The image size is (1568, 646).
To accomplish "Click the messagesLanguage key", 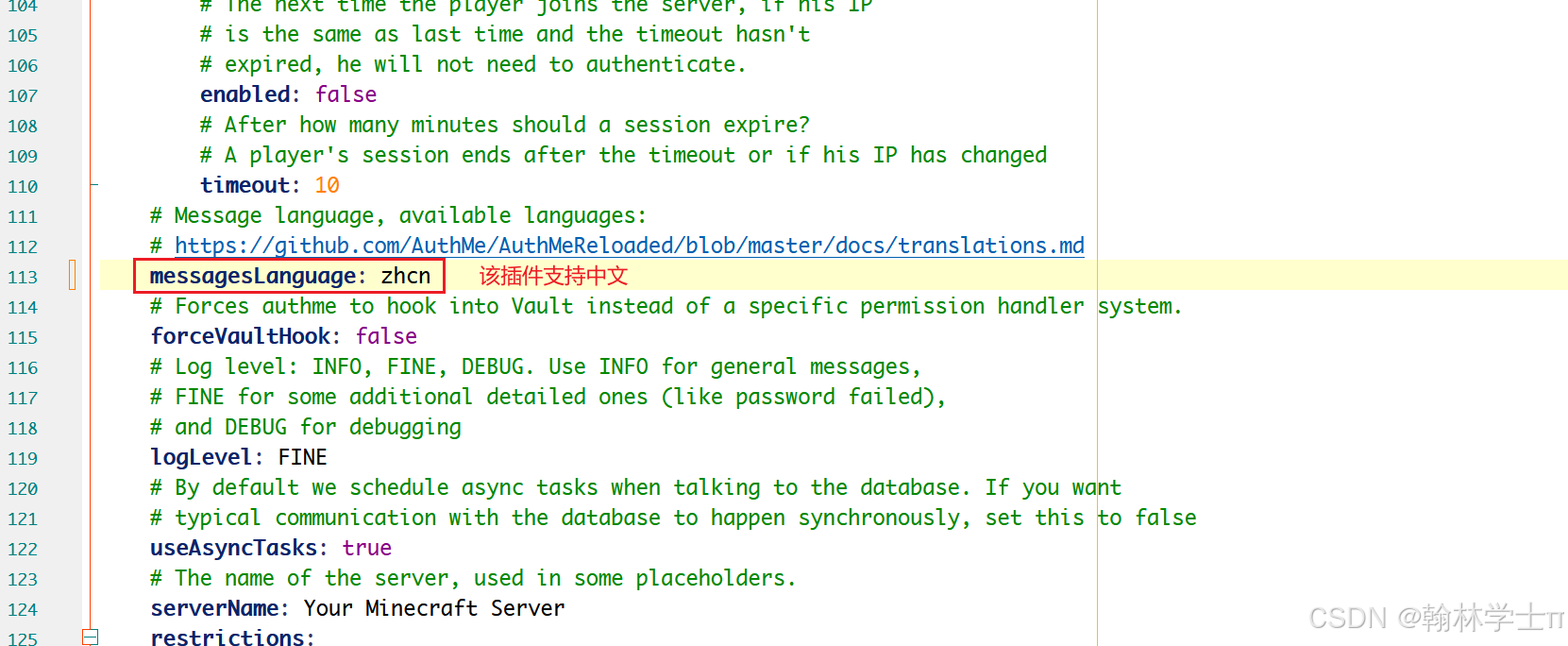I will click(x=252, y=276).
